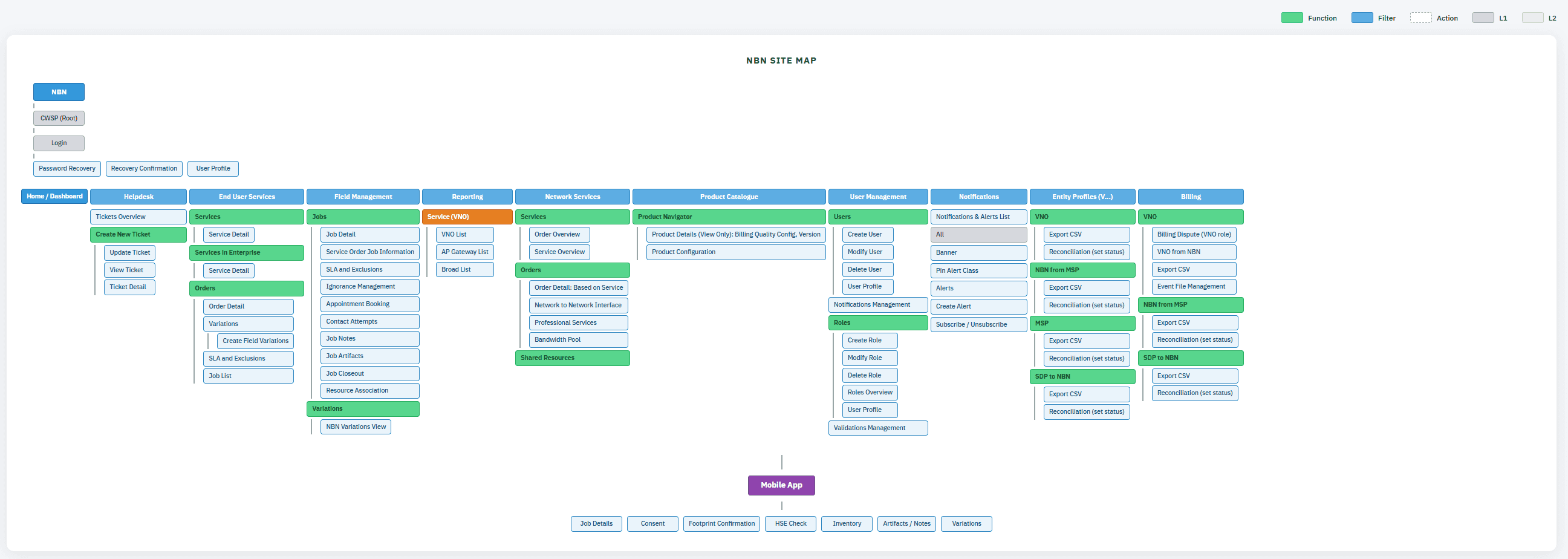Click the Update Ticket node

[129, 253]
